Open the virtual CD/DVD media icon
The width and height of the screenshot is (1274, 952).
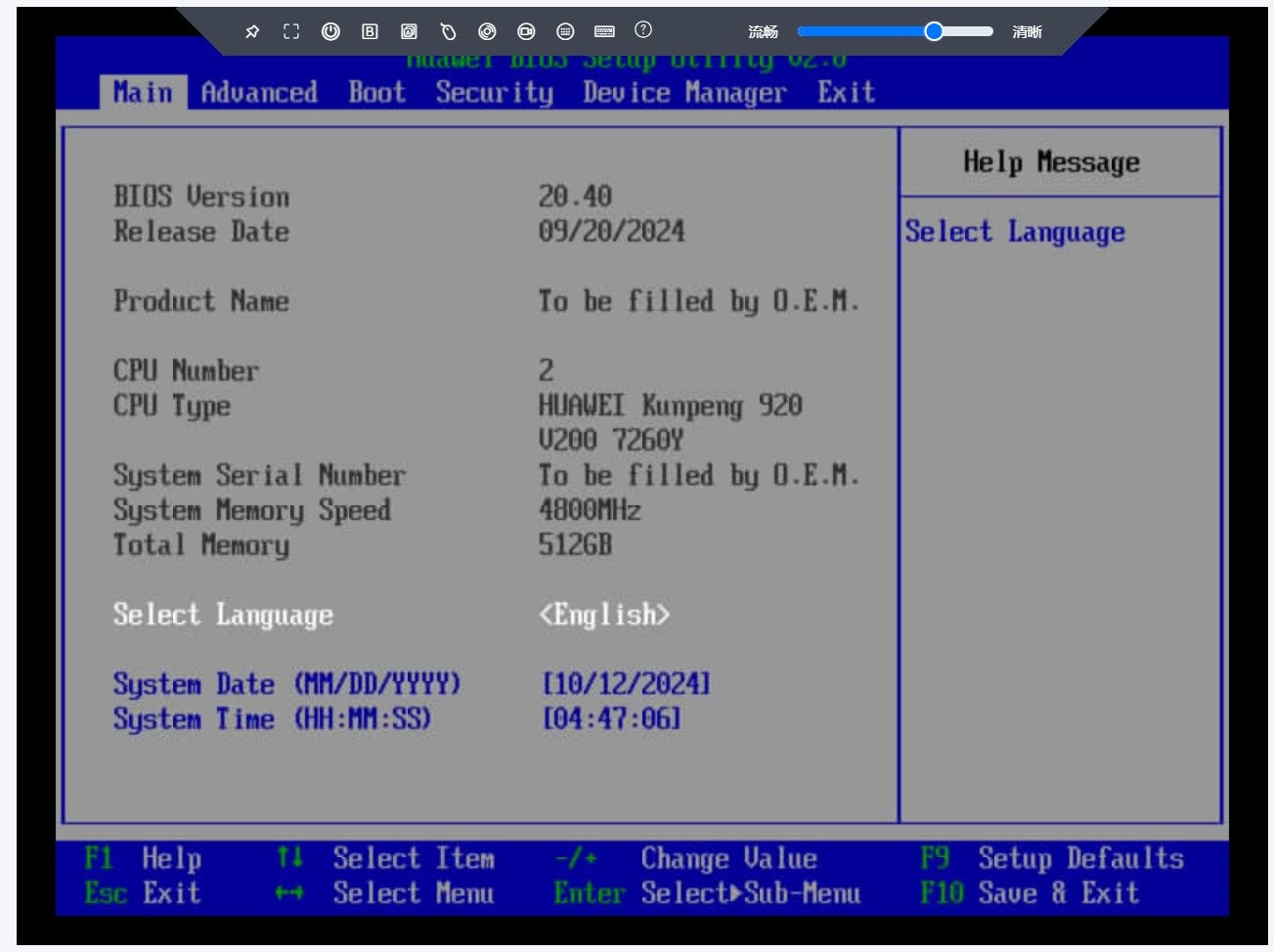pyautogui.click(x=487, y=31)
